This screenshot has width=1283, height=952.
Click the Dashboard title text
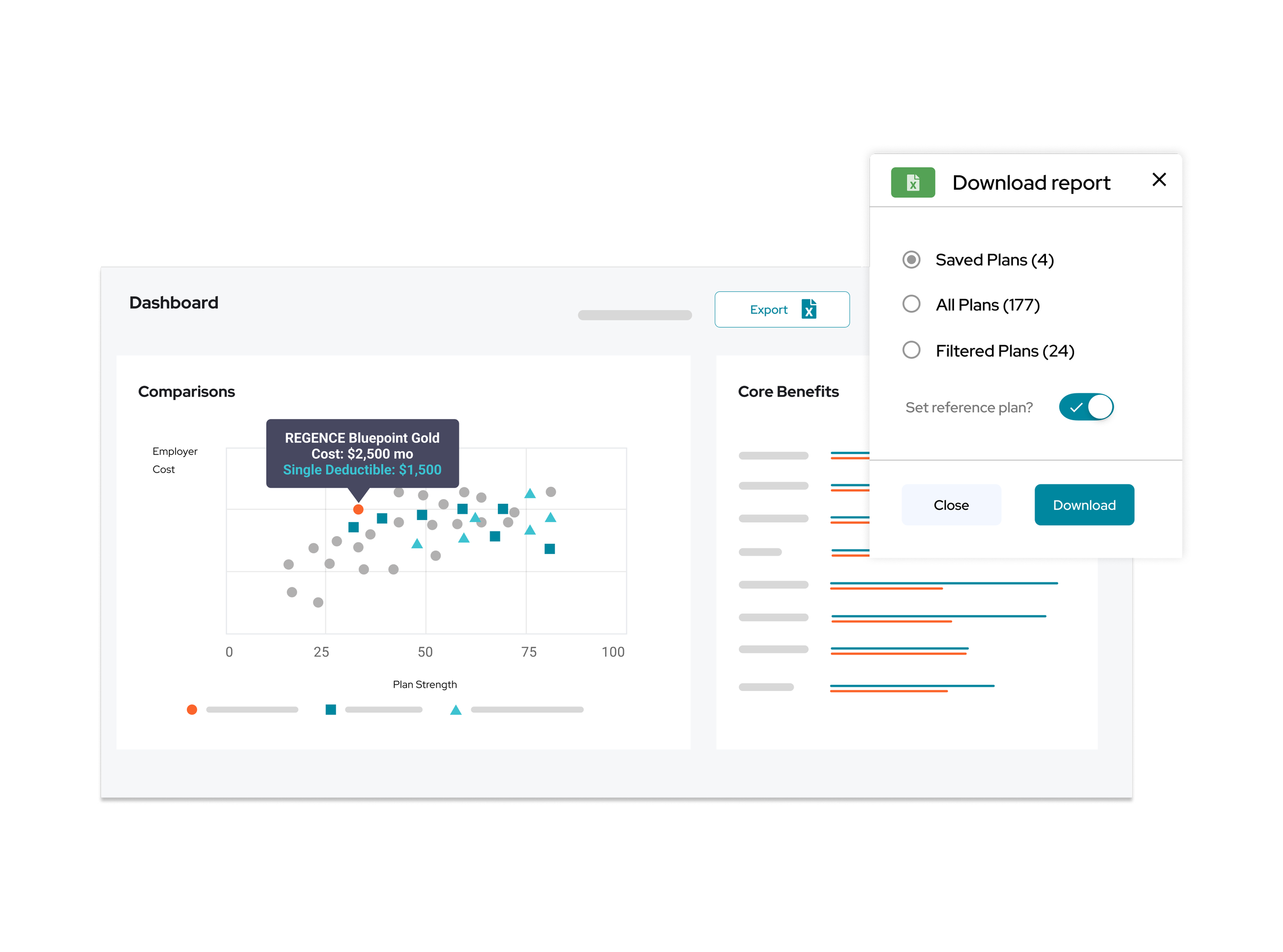(x=173, y=303)
